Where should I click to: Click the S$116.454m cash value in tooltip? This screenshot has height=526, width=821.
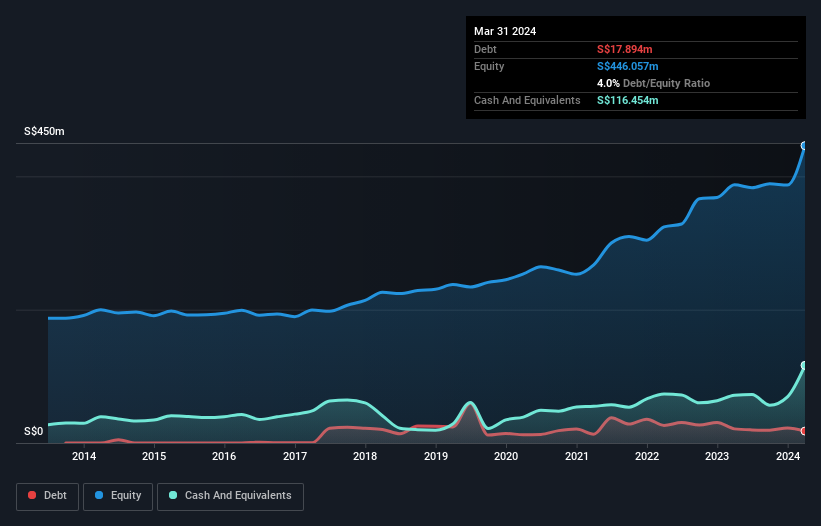[628, 100]
